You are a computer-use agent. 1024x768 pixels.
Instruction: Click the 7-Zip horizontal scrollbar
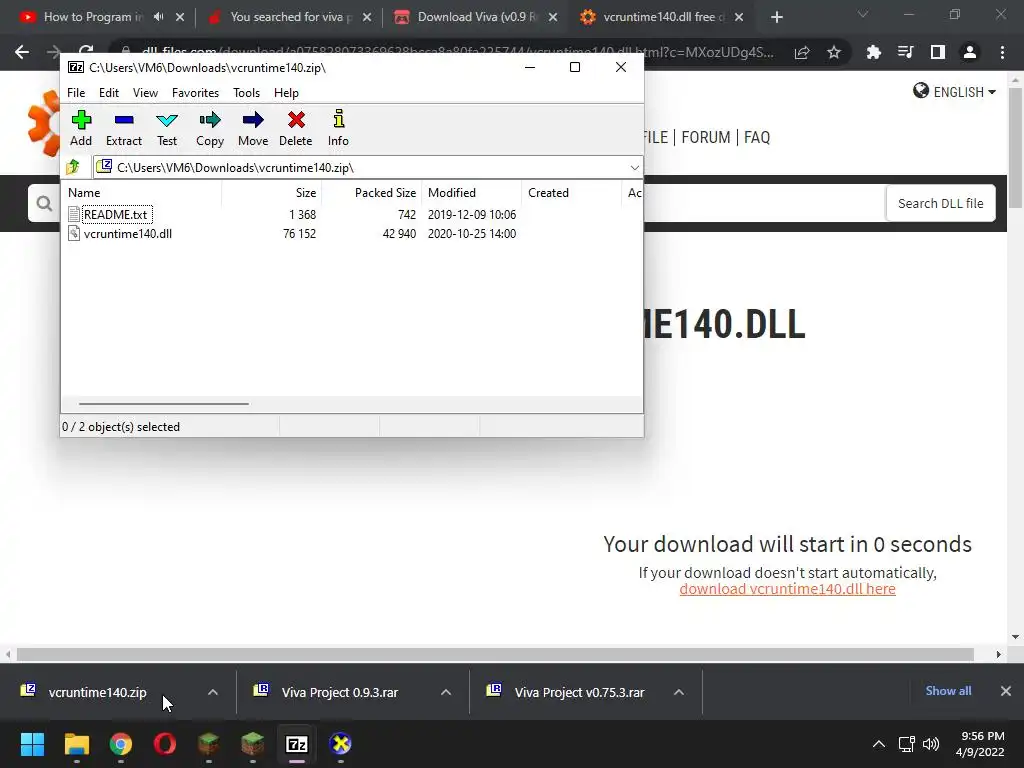pos(163,404)
